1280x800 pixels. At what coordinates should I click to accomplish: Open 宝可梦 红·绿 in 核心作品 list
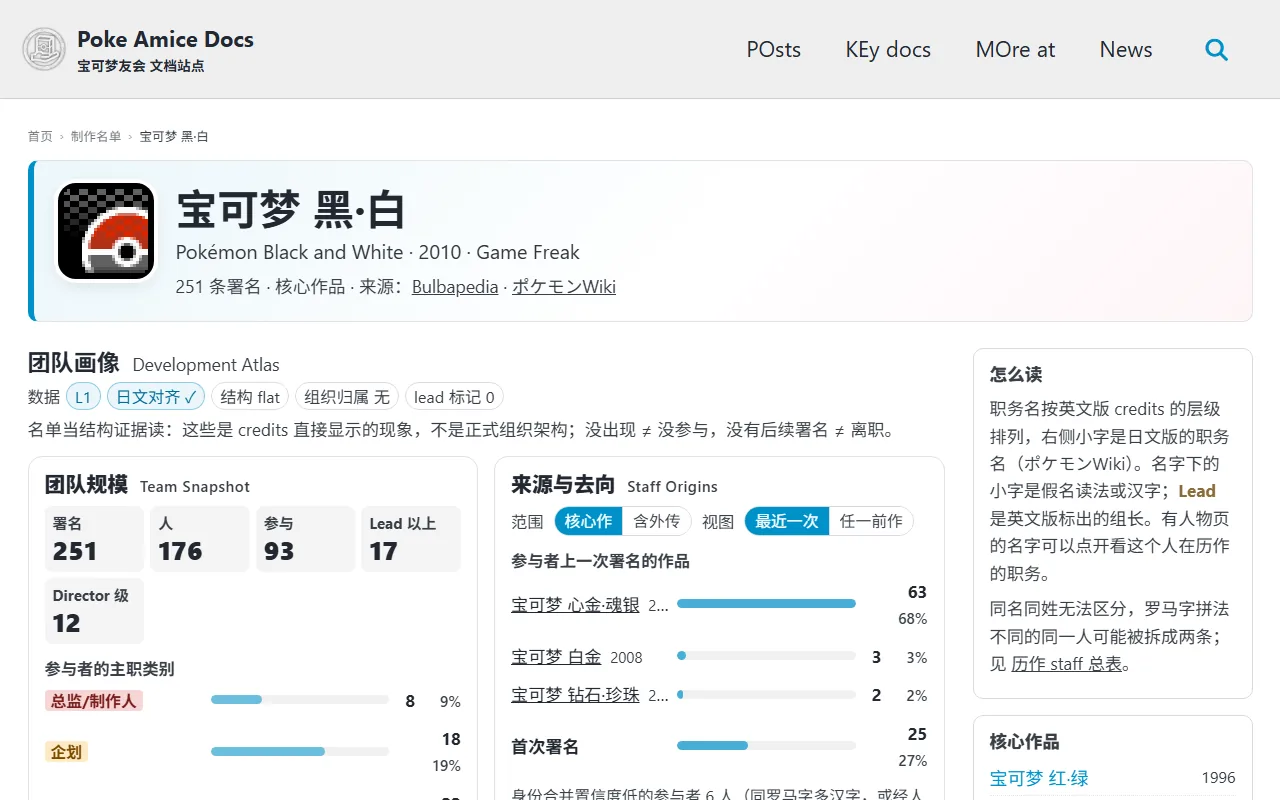1039,778
